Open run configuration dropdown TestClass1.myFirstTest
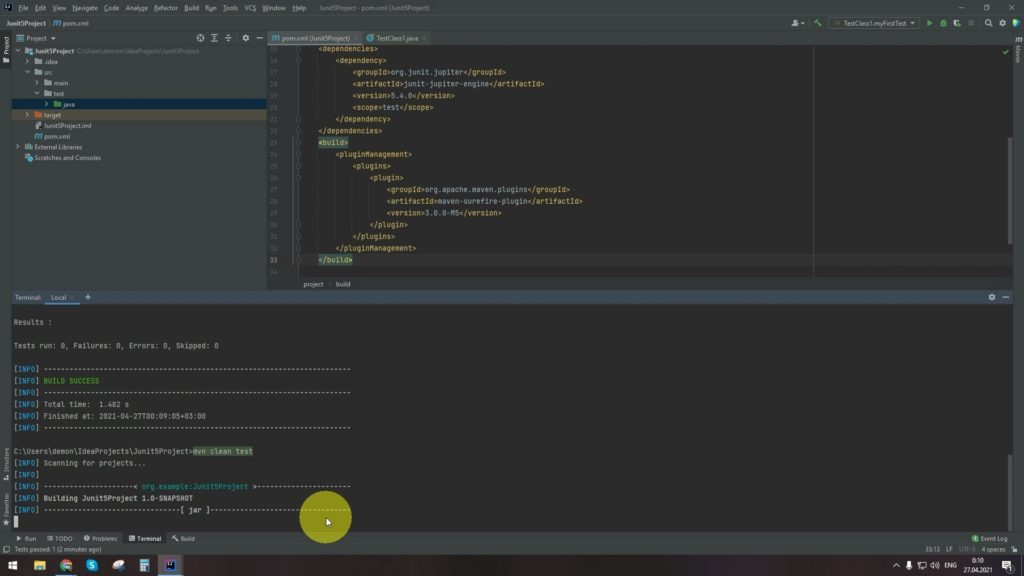 point(874,24)
